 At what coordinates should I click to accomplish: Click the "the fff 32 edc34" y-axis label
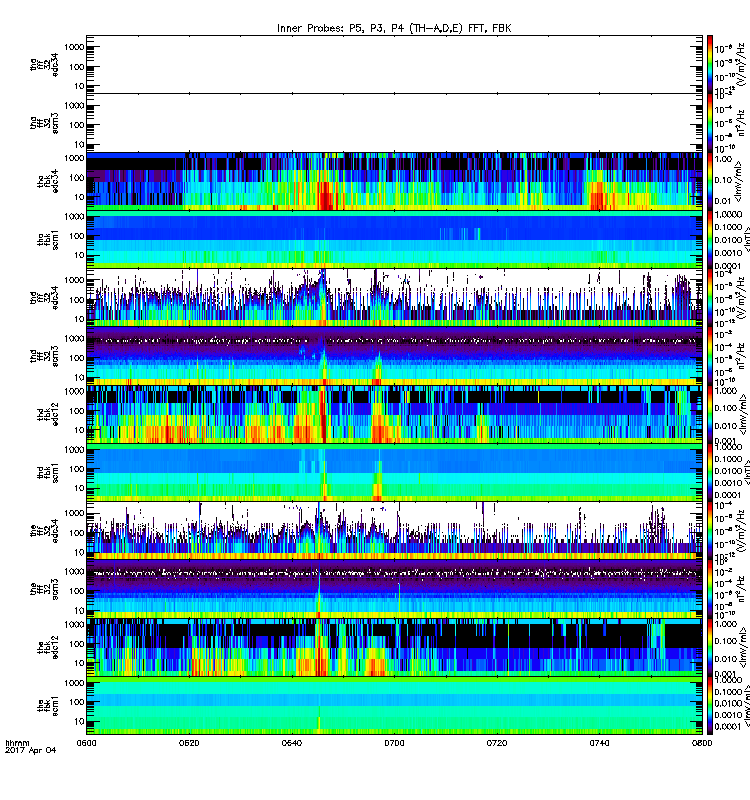pos(44,531)
